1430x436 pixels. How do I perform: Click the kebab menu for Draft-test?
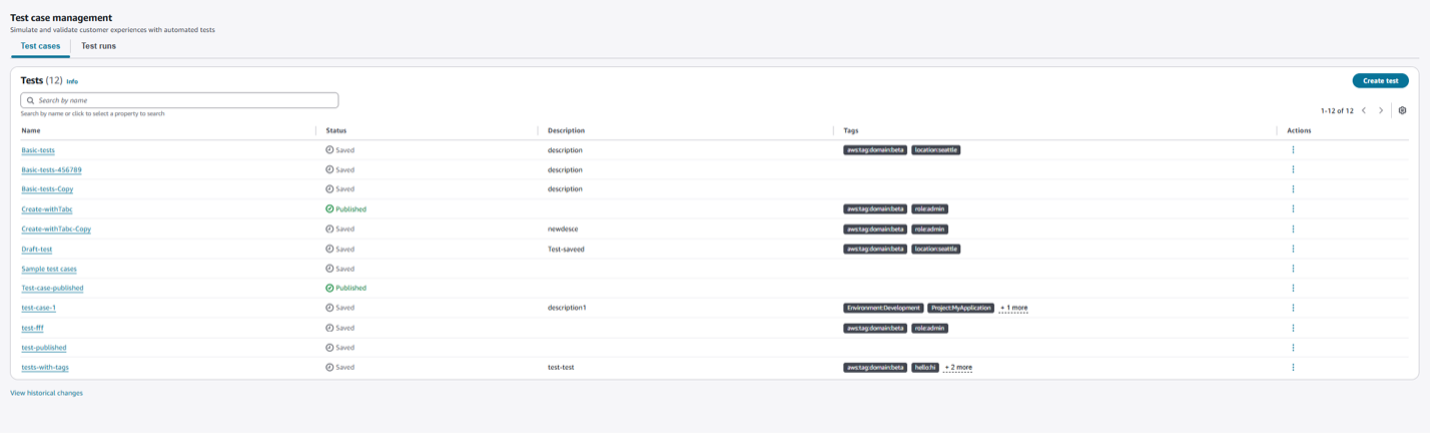tap(1293, 249)
